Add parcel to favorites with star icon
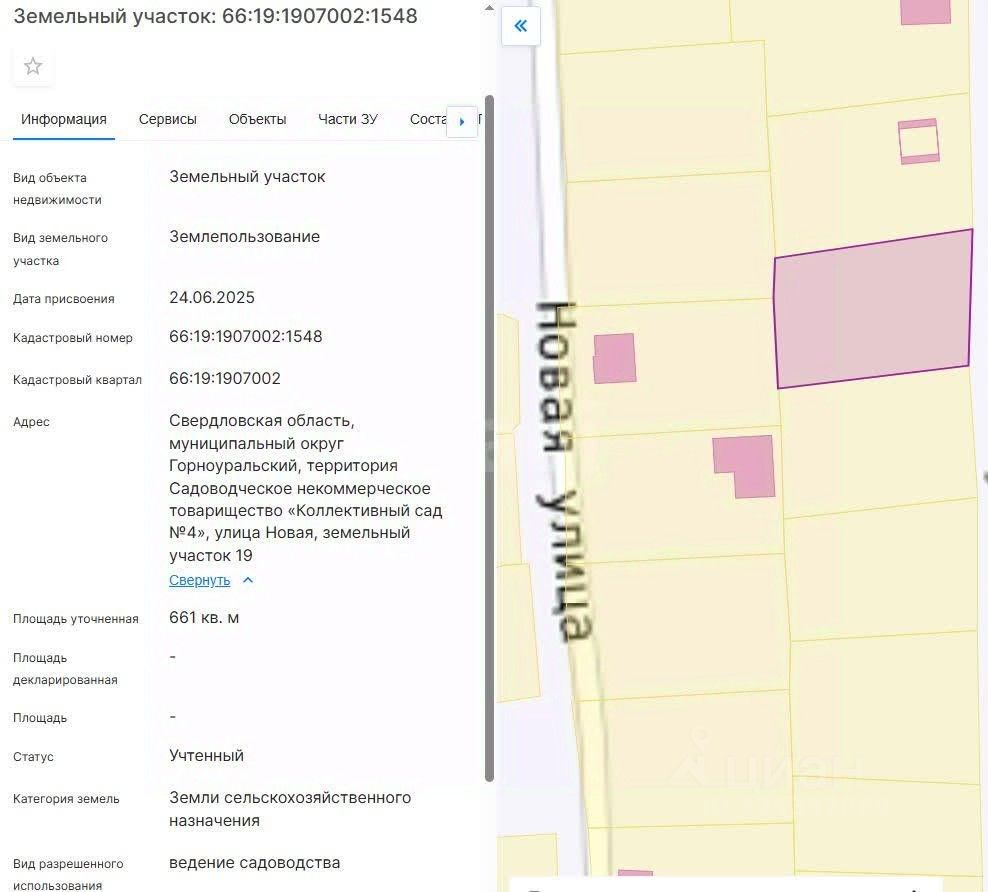This screenshot has width=988, height=892. 33,67
